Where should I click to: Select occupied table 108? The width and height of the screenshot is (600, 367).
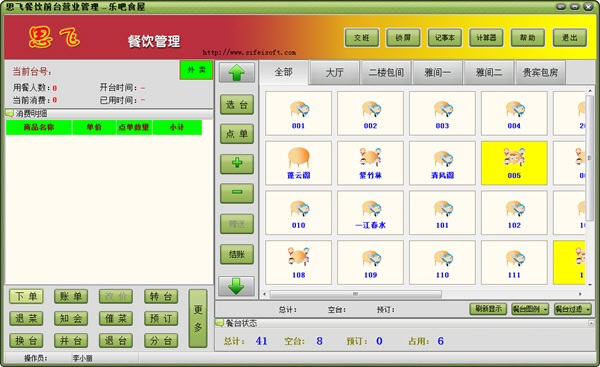click(298, 263)
